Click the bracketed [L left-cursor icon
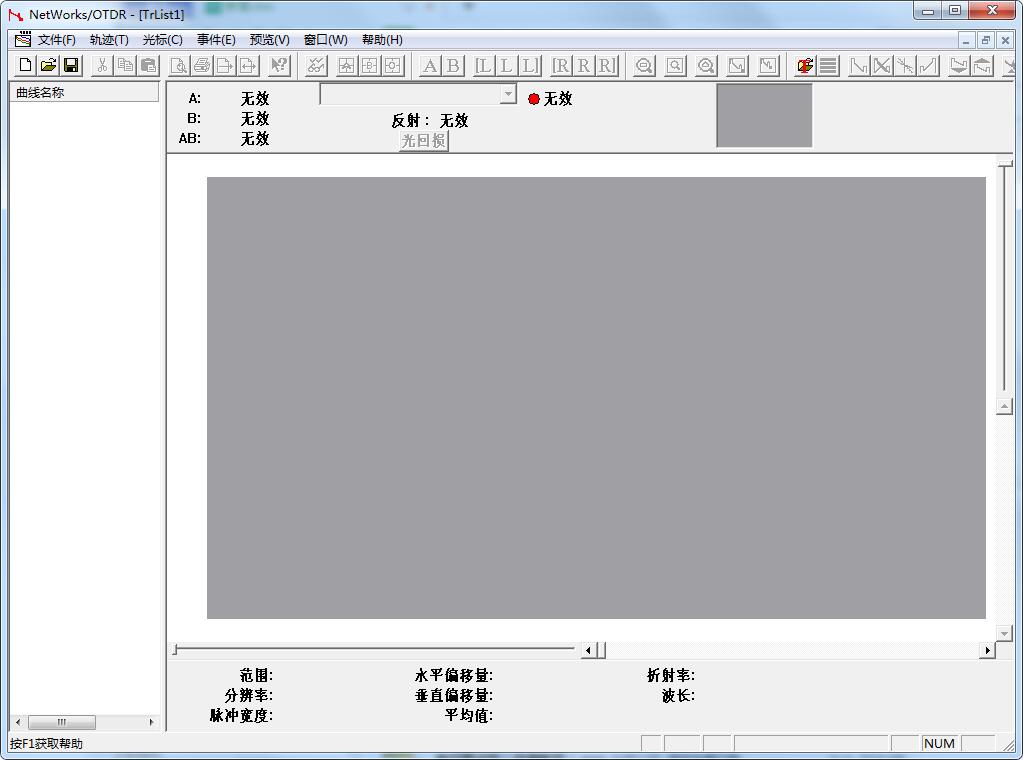1023x760 pixels. 483,65
